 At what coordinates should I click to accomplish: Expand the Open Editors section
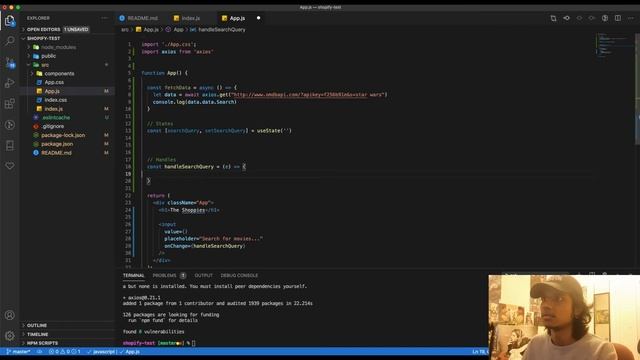(68, 29)
